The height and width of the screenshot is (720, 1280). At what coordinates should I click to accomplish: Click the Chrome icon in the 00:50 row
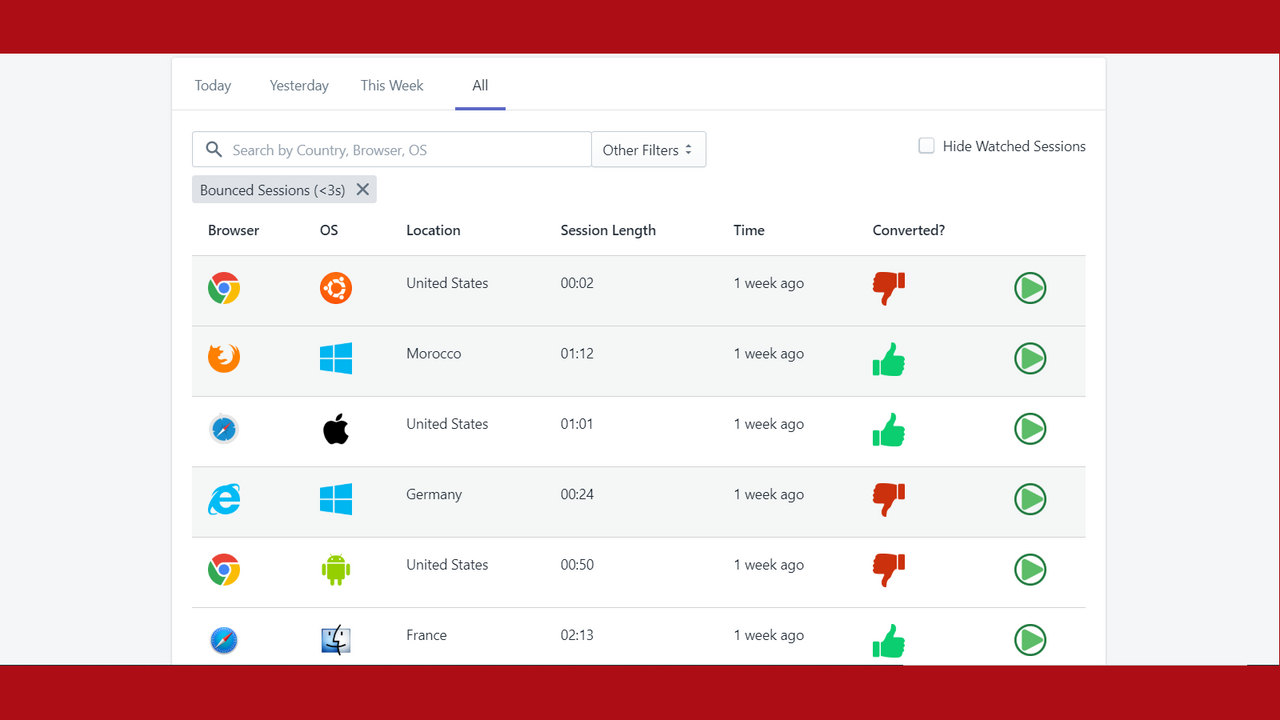pos(224,570)
